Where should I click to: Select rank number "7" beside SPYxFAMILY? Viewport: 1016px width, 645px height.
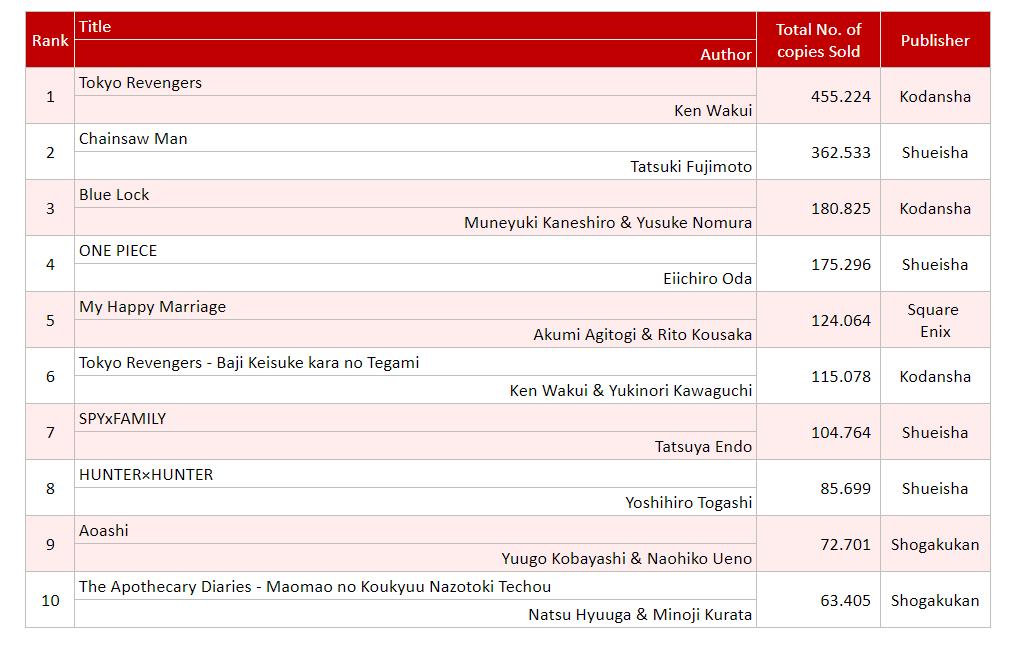click(x=50, y=432)
